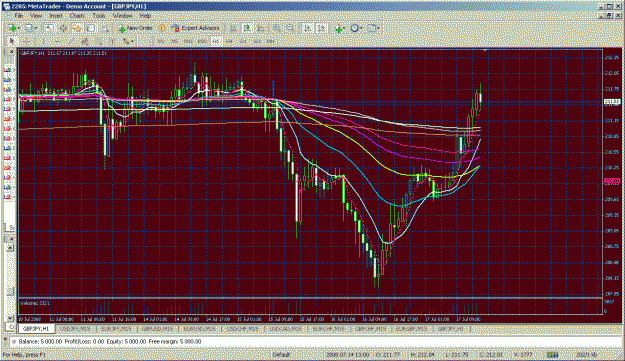Switch timeframe to H4
Screen dimensions: 625x361
pyautogui.click(x=229, y=41)
